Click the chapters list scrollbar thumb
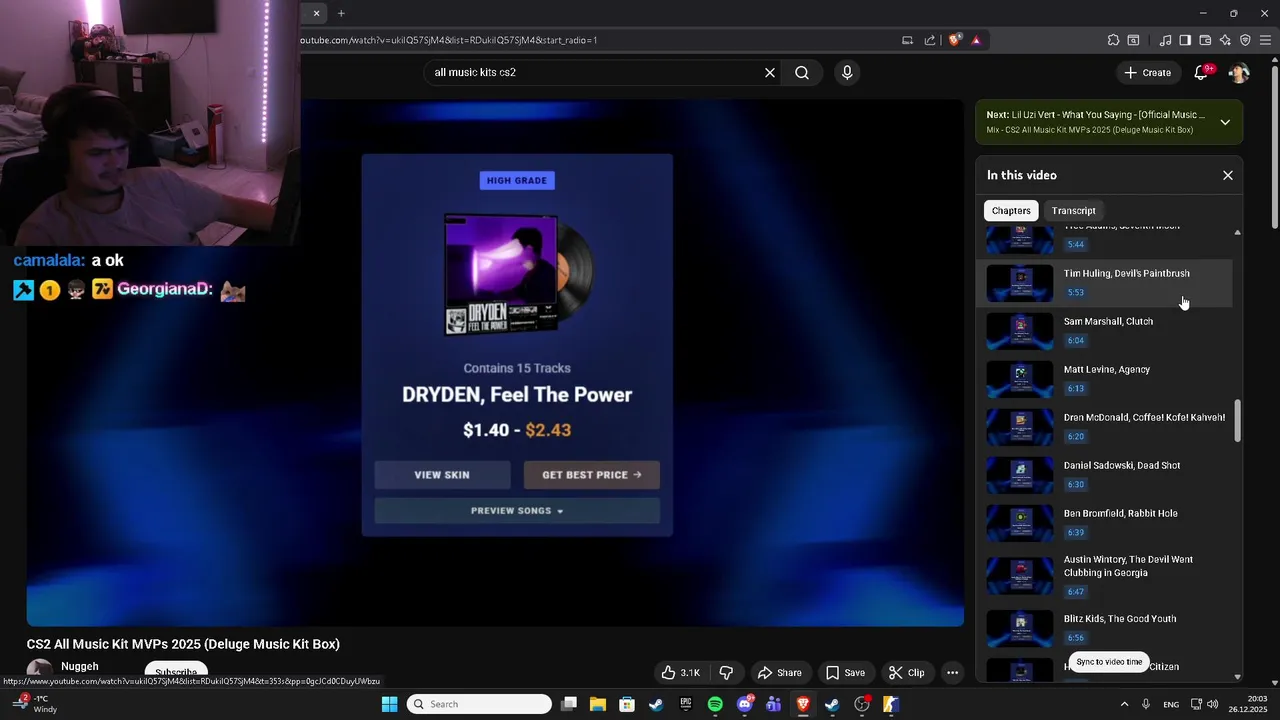 click(x=1237, y=421)
